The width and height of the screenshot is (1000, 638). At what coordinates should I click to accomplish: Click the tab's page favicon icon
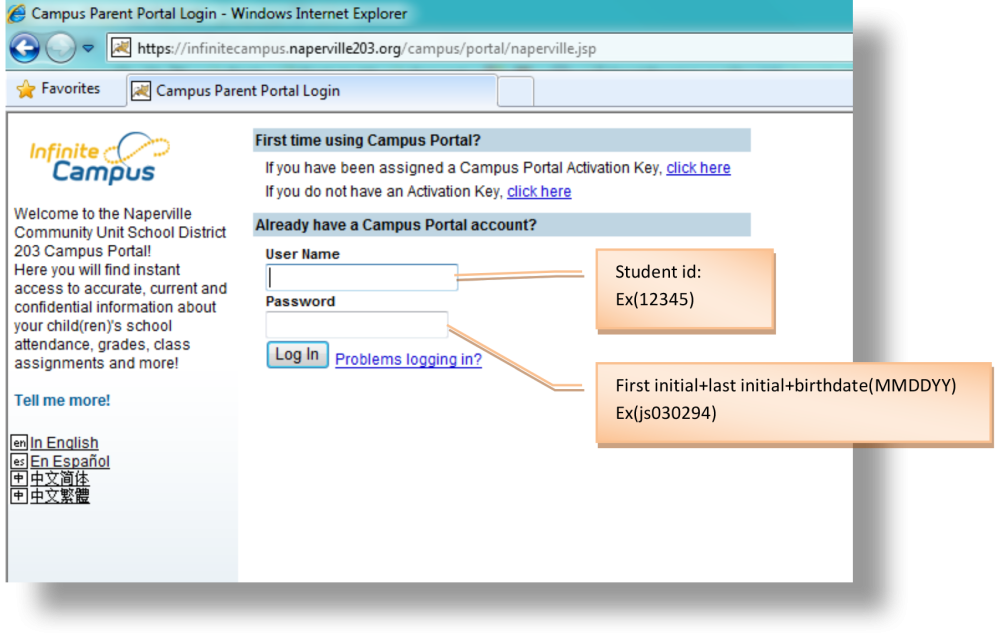point(141,91)
